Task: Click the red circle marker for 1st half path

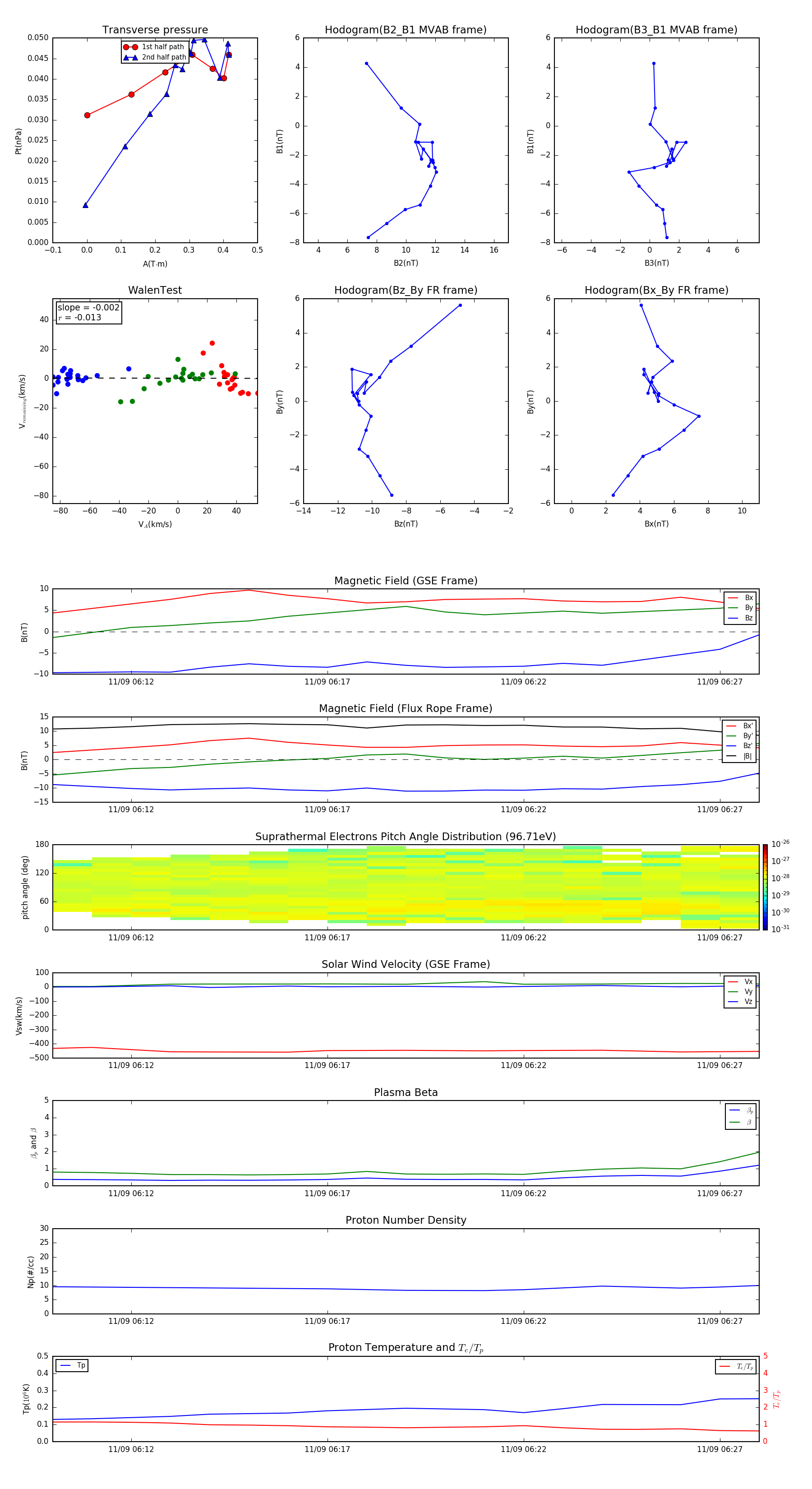Action: tap(130, 47)
